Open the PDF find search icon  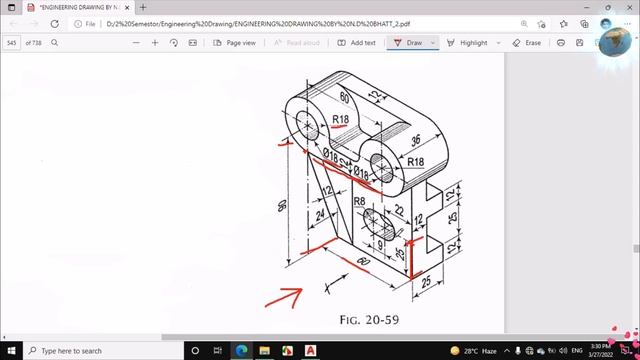click(54, 42)
